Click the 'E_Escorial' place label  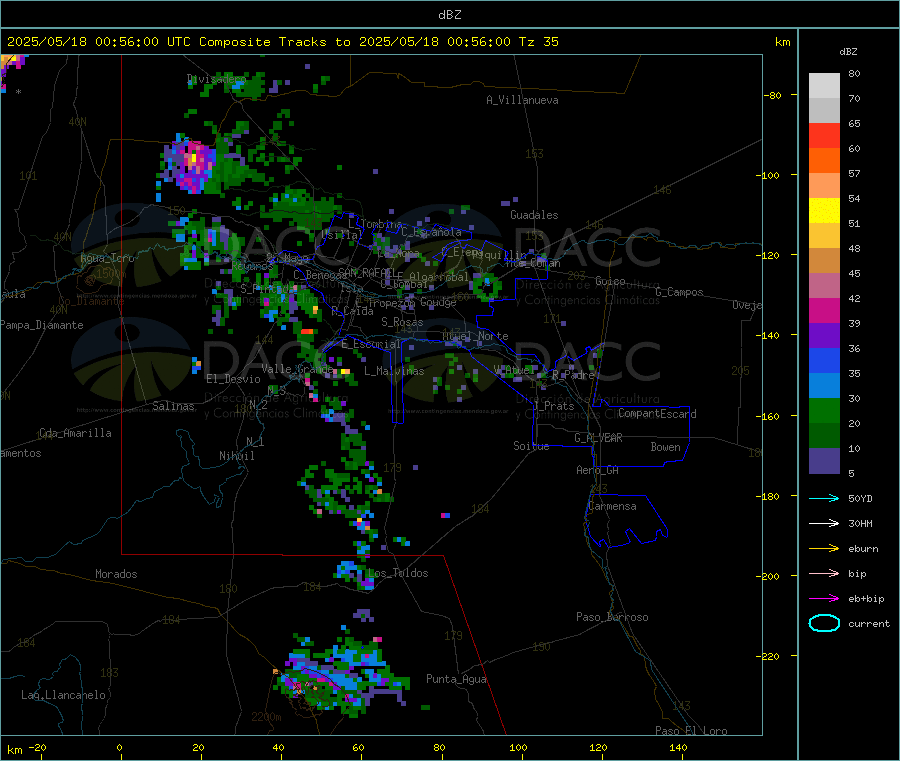click(x=371, y=344)
